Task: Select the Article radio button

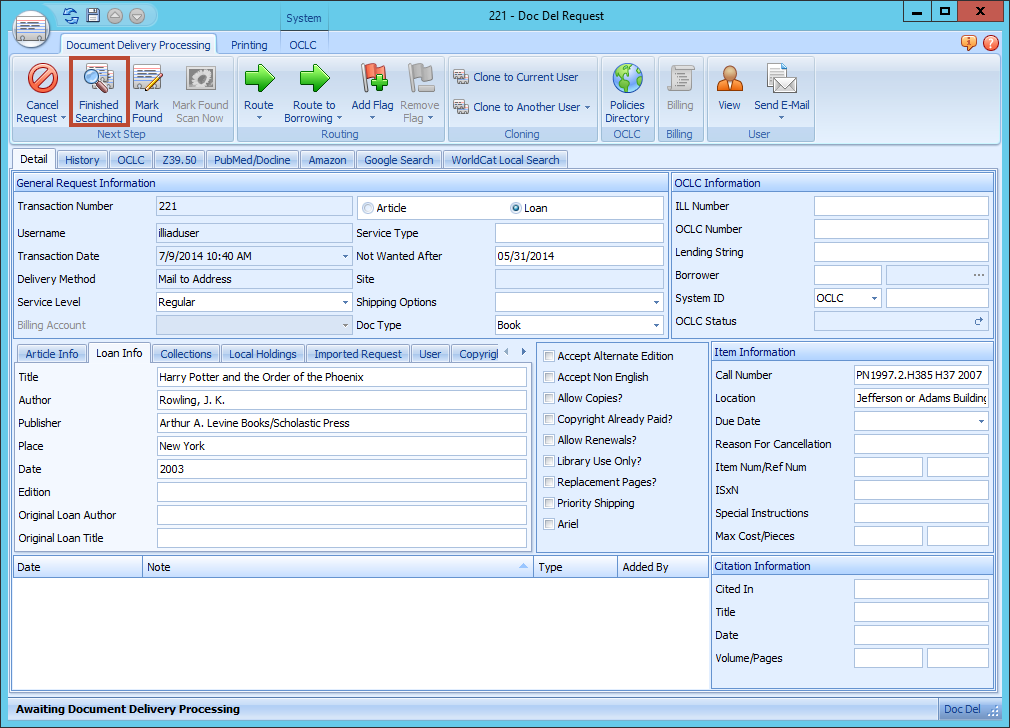Action: [369, 207]
